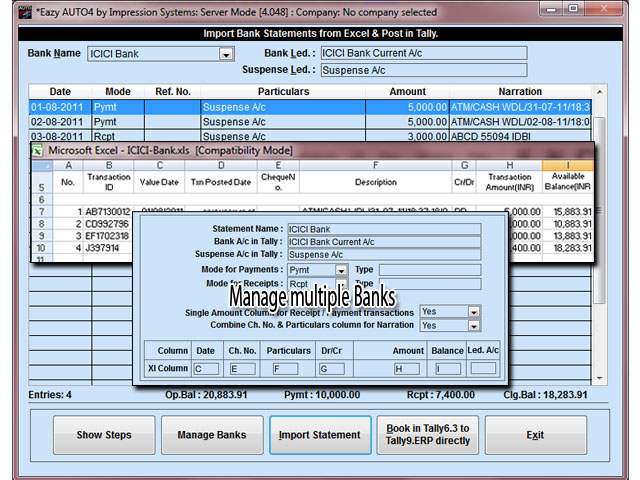Click the Ref. No. column header

173,92
